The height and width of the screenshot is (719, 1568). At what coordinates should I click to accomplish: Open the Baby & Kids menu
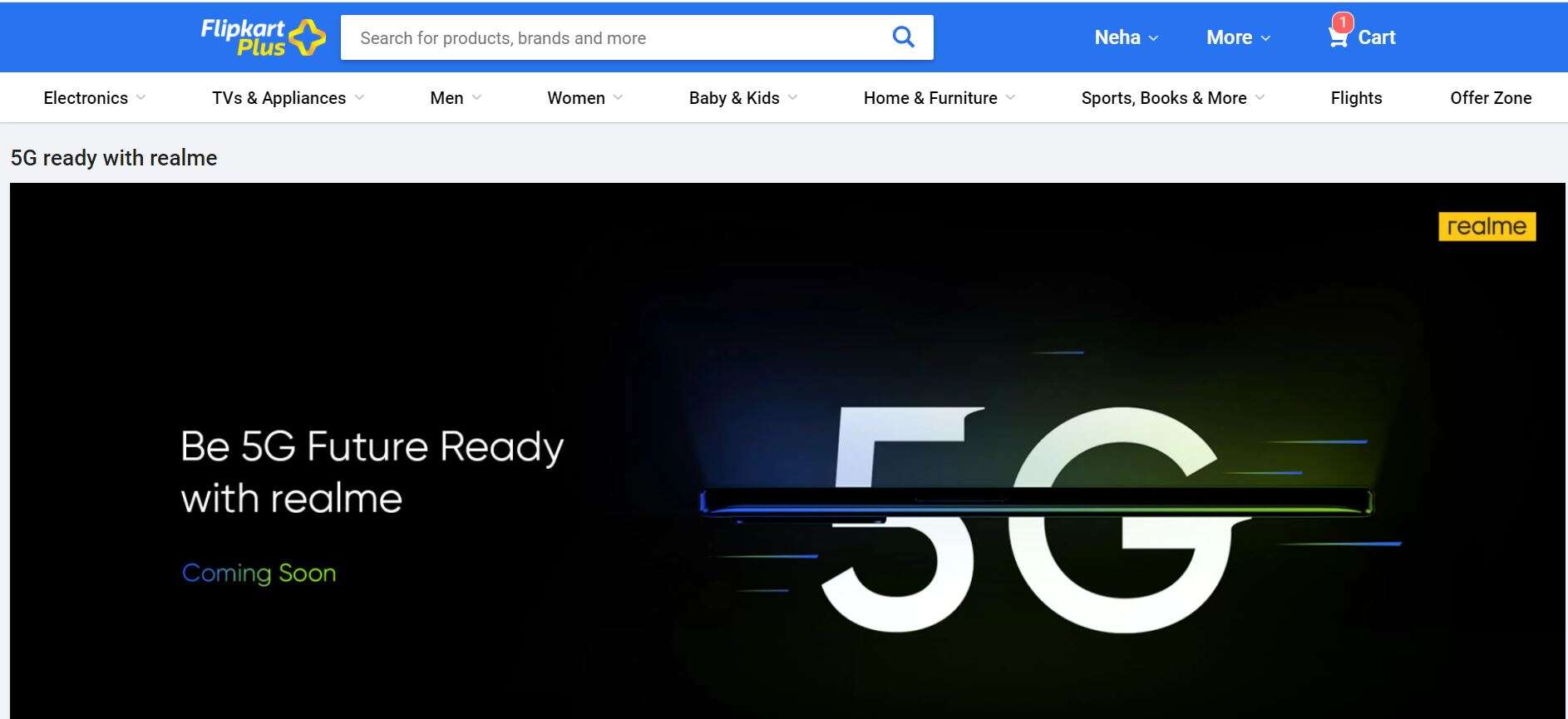734,98
